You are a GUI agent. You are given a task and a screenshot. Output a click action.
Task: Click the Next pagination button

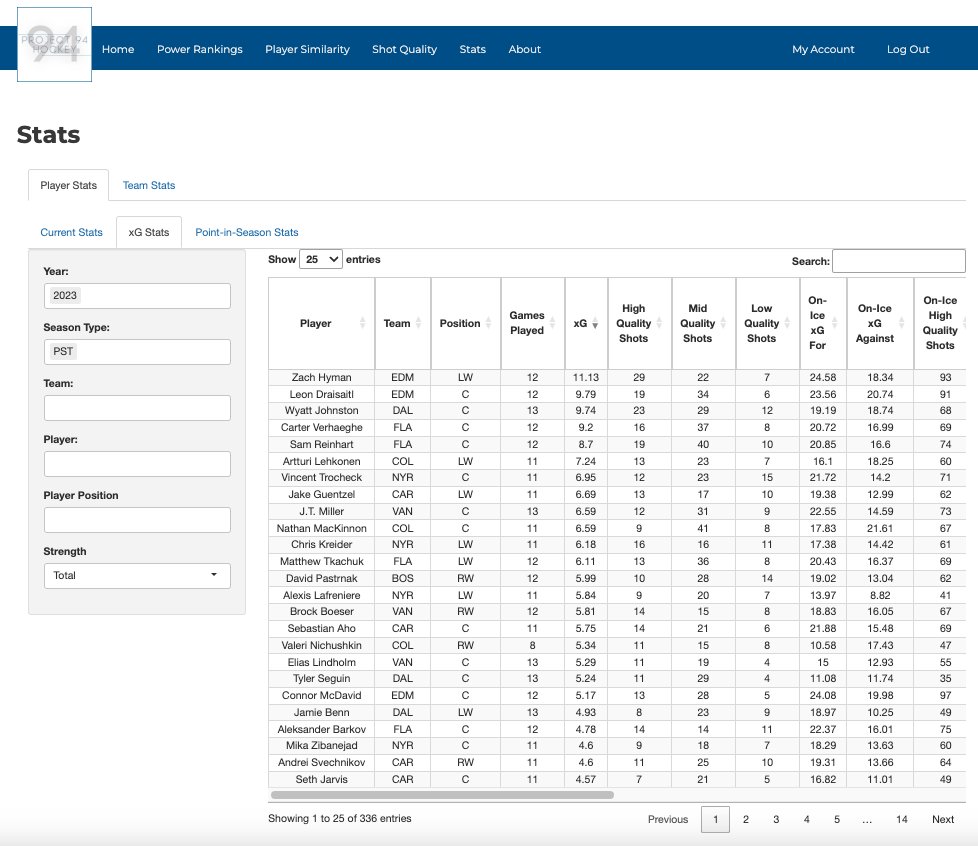click(942, 819)
